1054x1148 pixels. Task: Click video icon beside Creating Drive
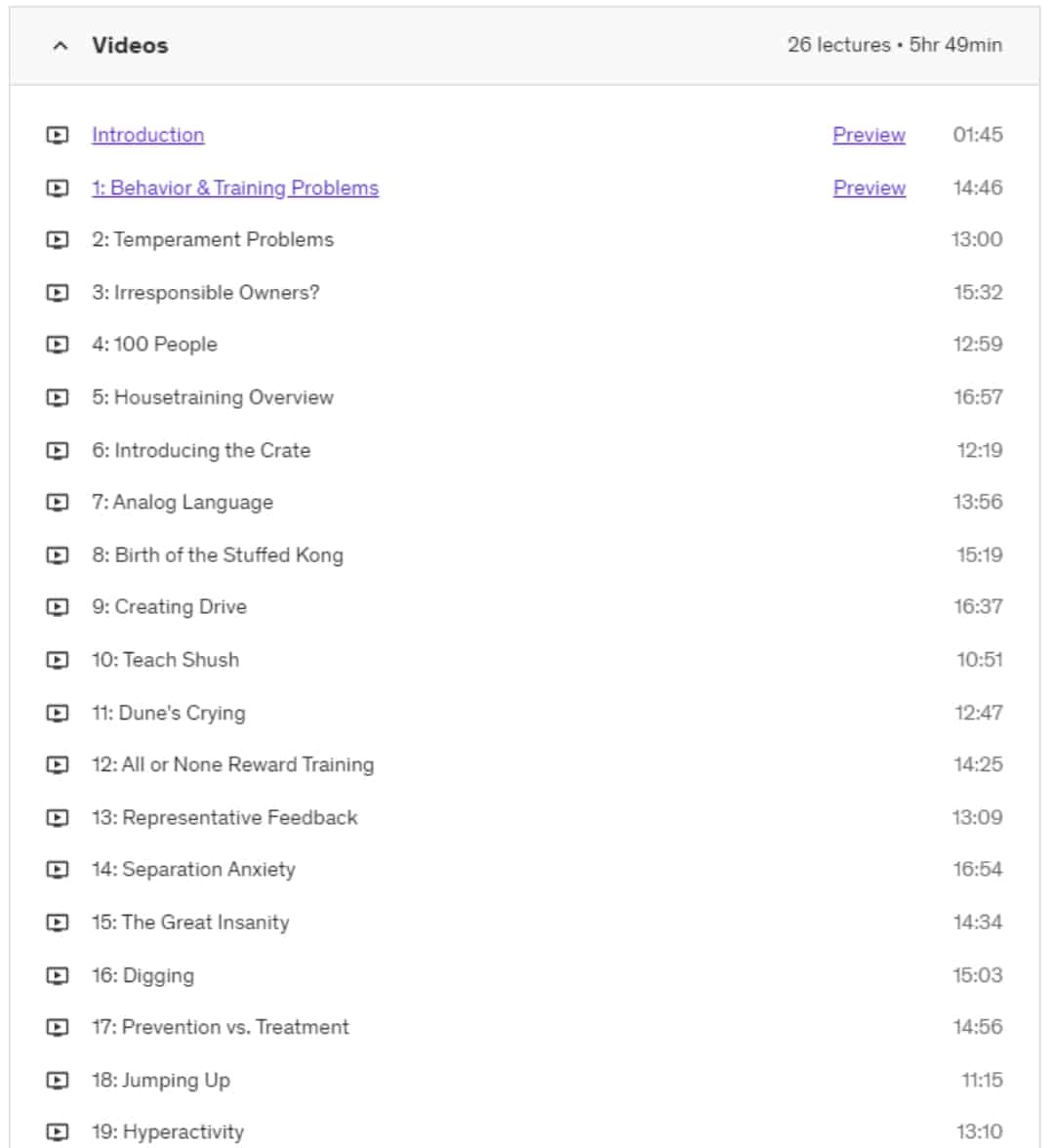57,607
